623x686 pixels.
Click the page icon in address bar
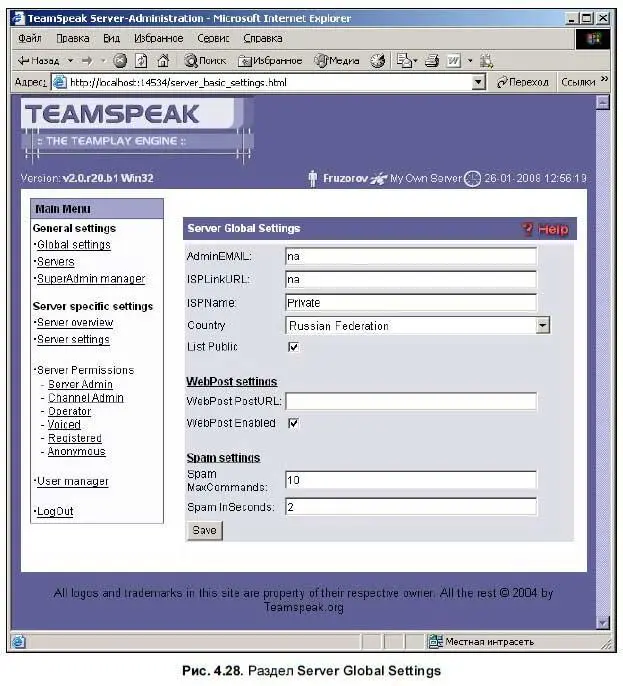[x=60, y=82]
